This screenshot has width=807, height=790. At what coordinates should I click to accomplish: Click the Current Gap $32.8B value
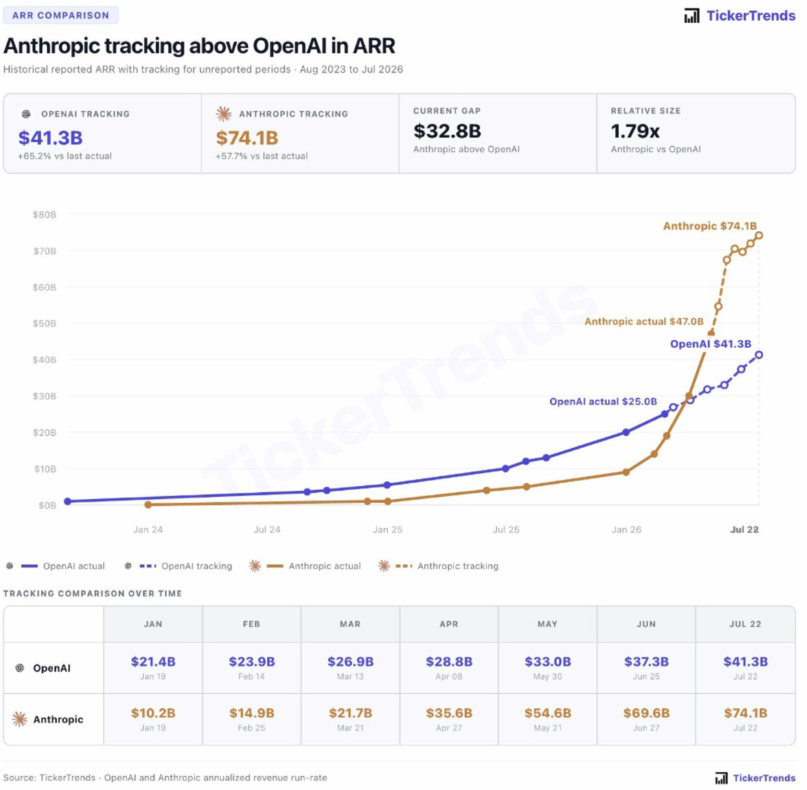(447, 131)
